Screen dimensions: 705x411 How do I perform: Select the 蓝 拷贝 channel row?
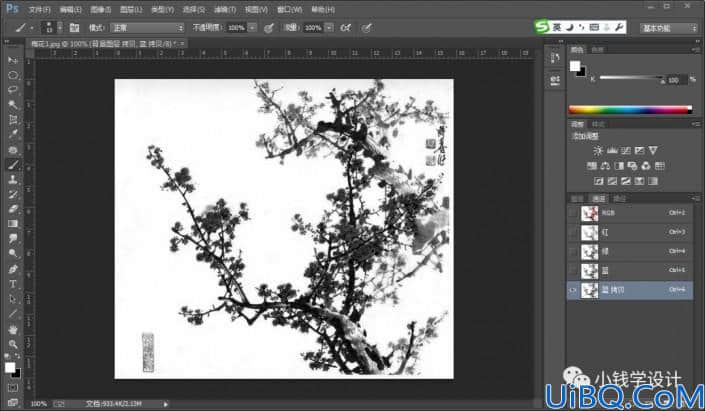pos(630,290)
